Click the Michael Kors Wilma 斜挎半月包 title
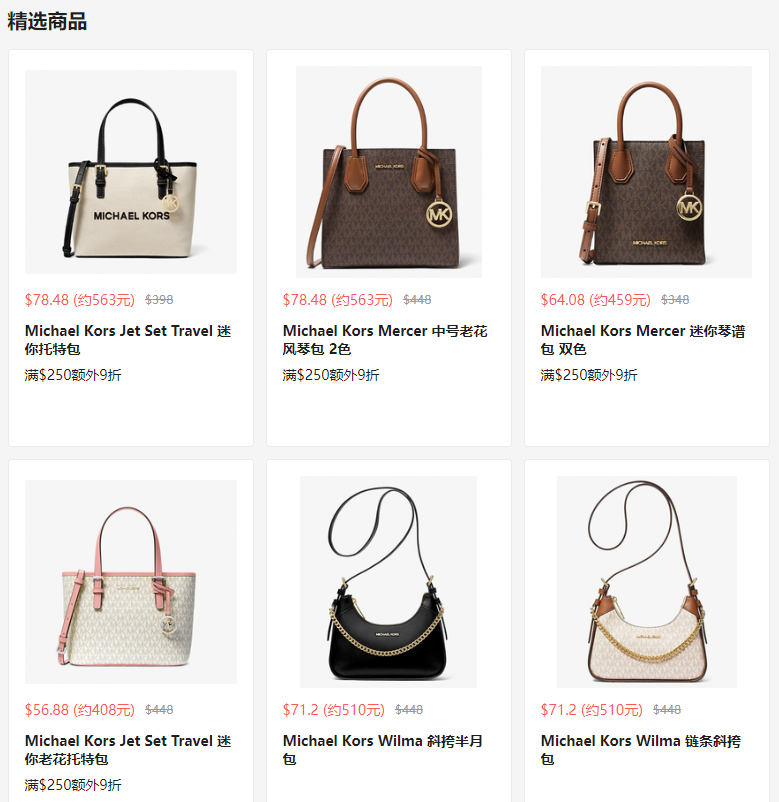The width and height of the screenshot is (779, 802). pyautogui.click(x=383, y=750)
